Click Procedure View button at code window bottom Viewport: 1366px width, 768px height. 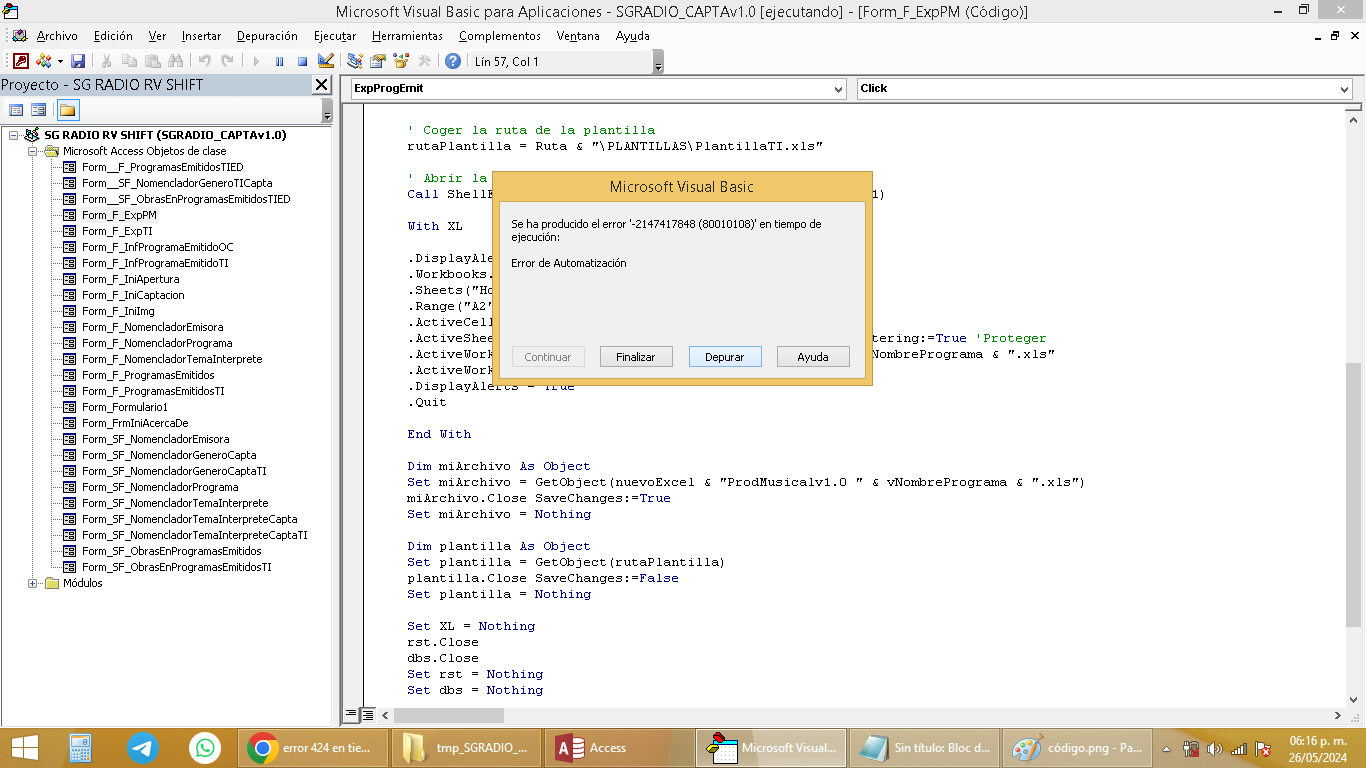point(351,715)
